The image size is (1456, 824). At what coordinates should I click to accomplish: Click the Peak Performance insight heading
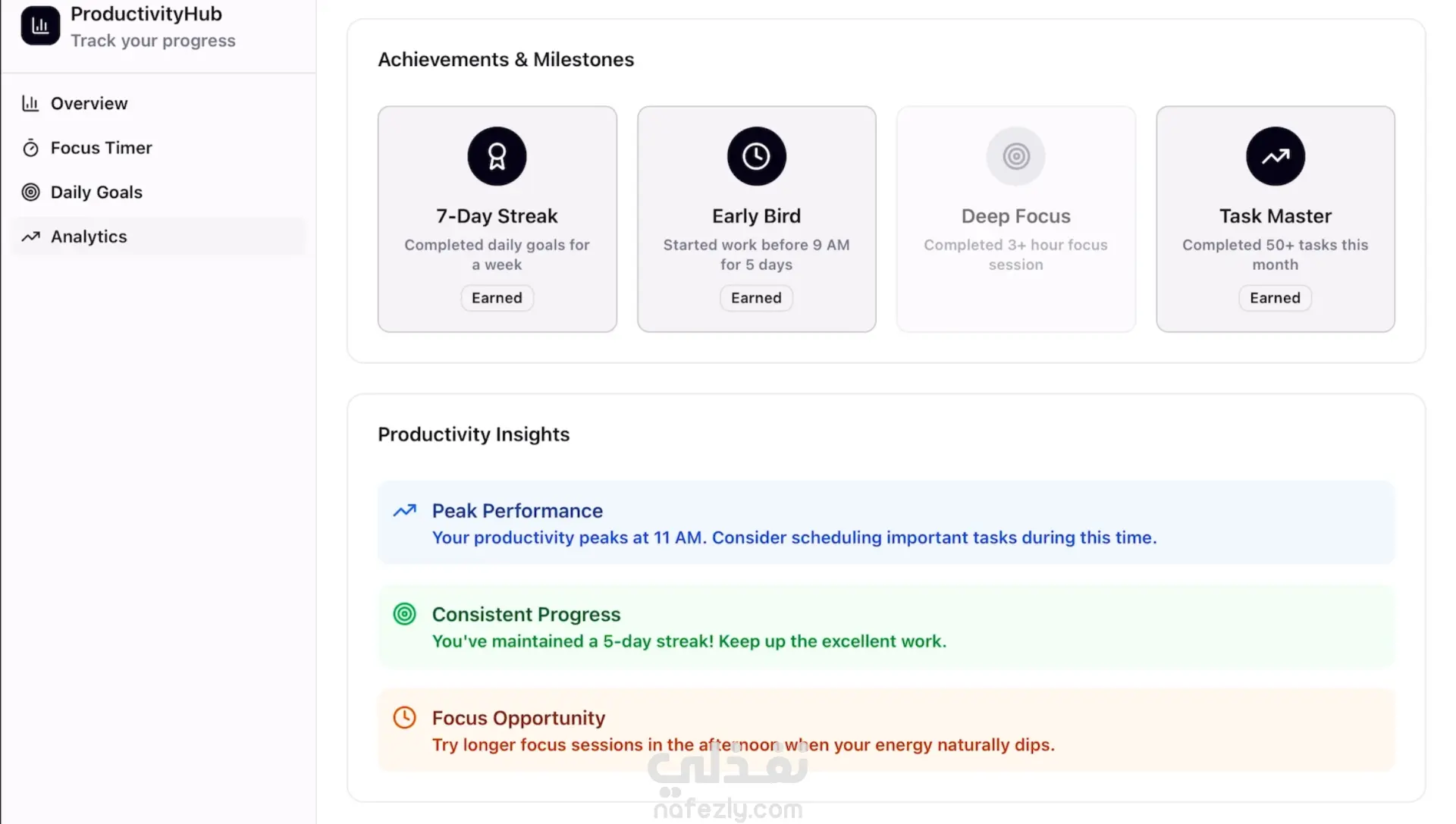tap(517, 511)
